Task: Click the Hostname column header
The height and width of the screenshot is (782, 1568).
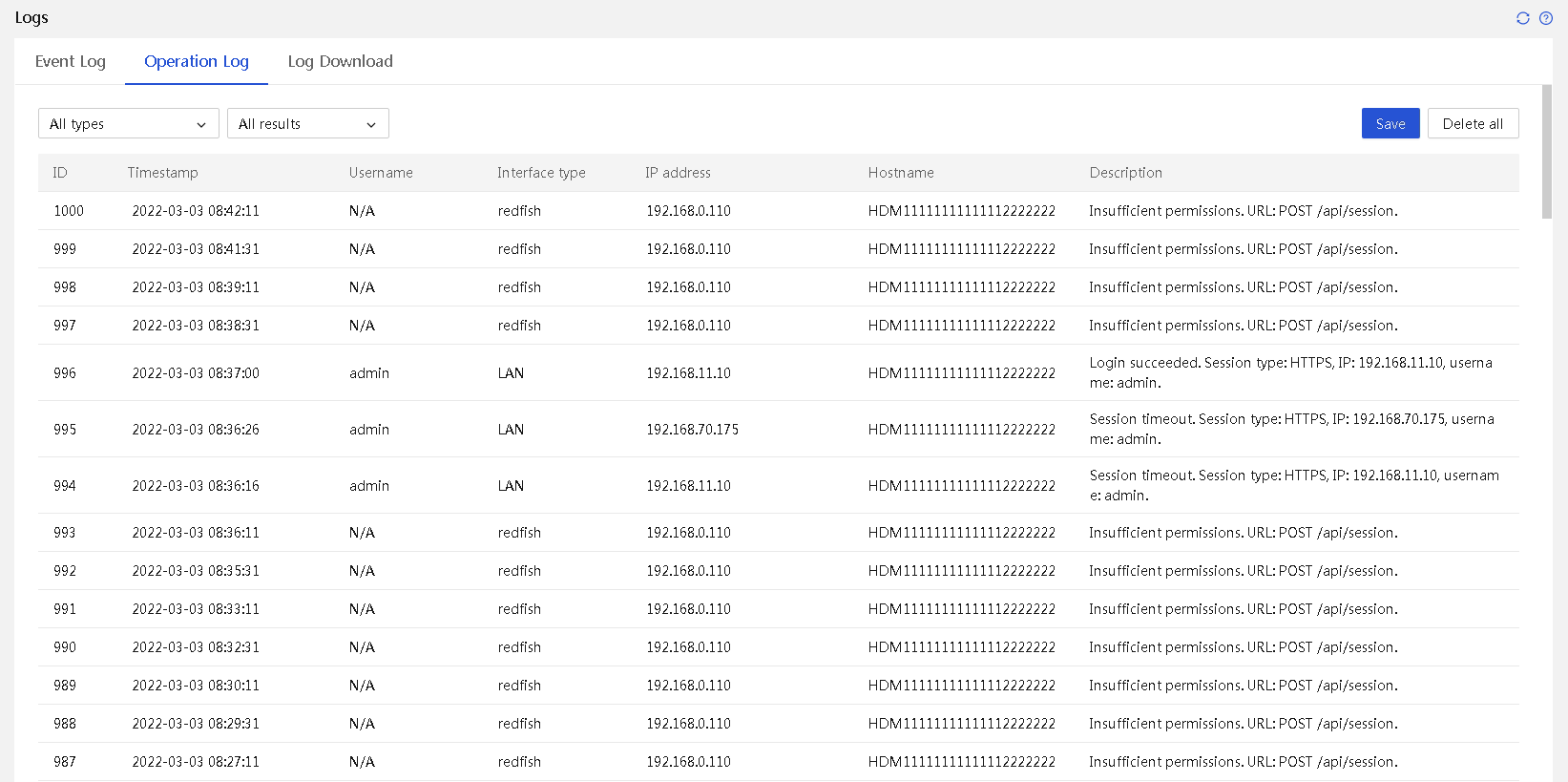Action: tap(901, 173)
